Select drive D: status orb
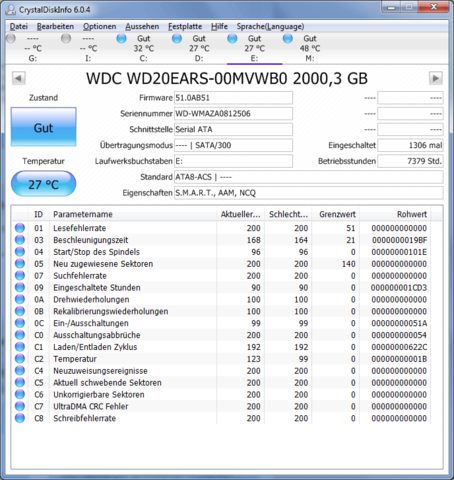Screen dimensions: 454x480 177,39
